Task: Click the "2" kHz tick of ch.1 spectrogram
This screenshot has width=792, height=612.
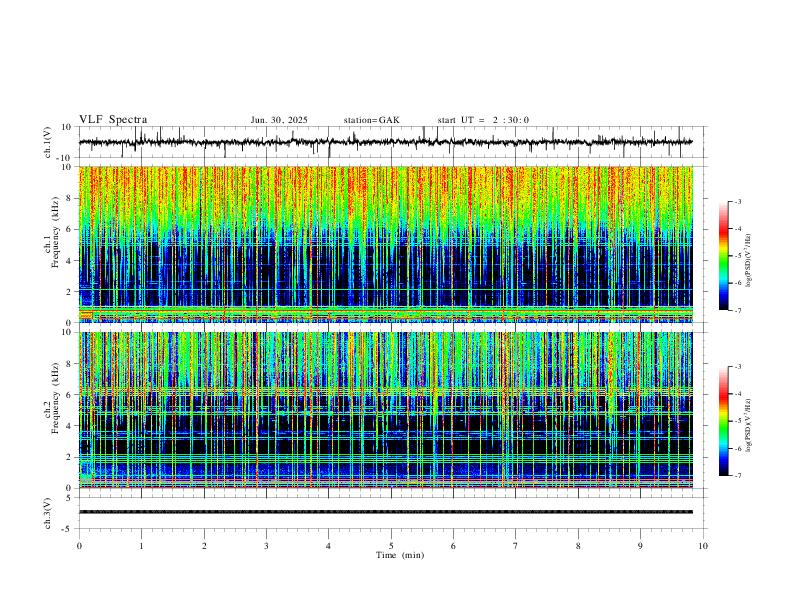Action: tap(69, 292)
